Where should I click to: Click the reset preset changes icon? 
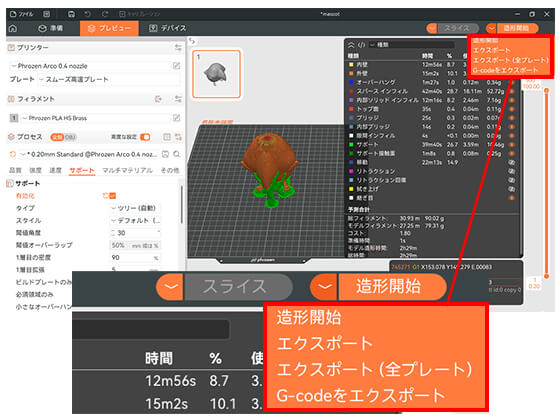[13, 154]
